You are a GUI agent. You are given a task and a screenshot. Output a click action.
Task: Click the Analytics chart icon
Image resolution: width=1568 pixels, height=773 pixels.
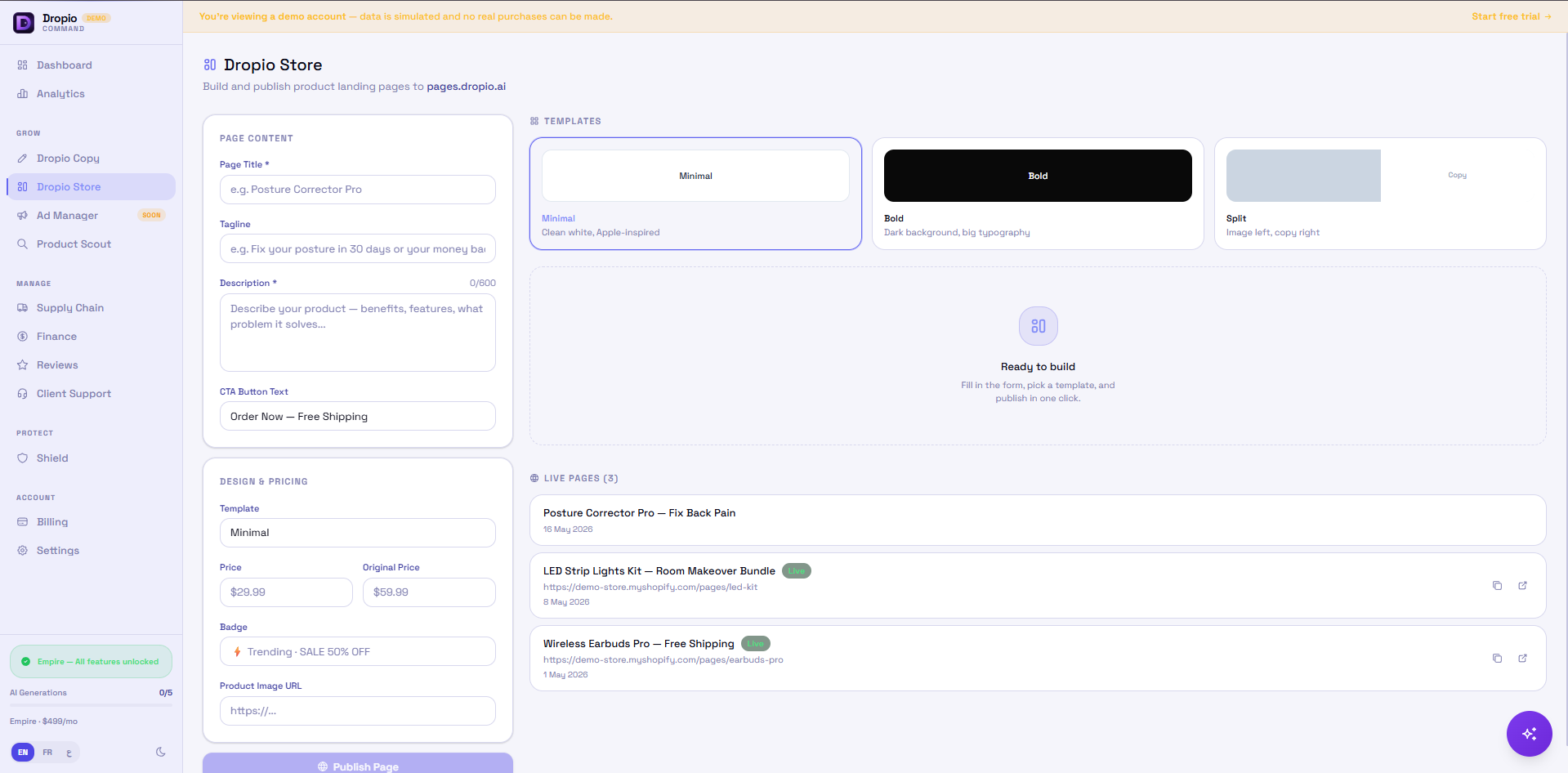tap(23, 94)
